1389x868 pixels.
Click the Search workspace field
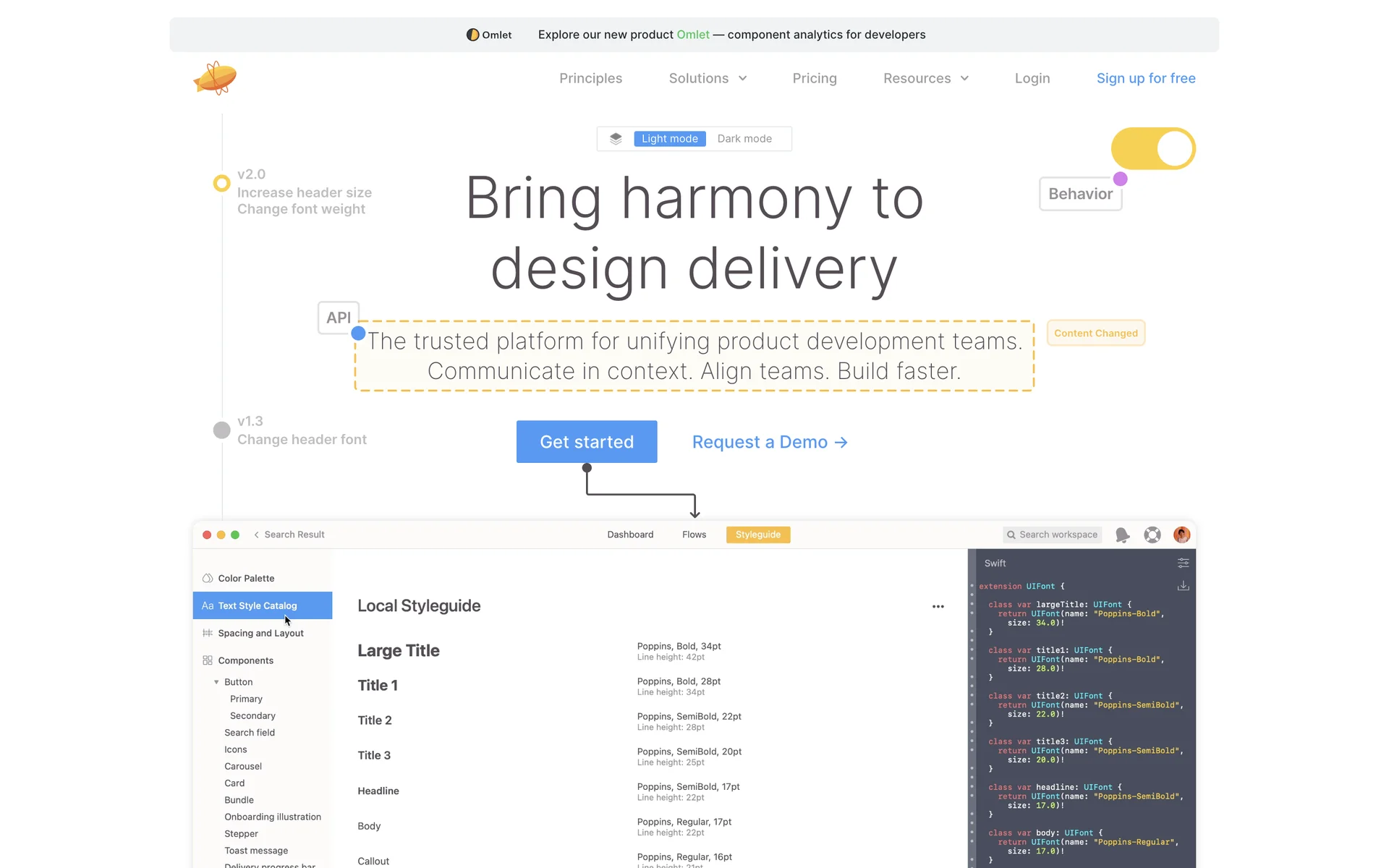pos(1053,535)
